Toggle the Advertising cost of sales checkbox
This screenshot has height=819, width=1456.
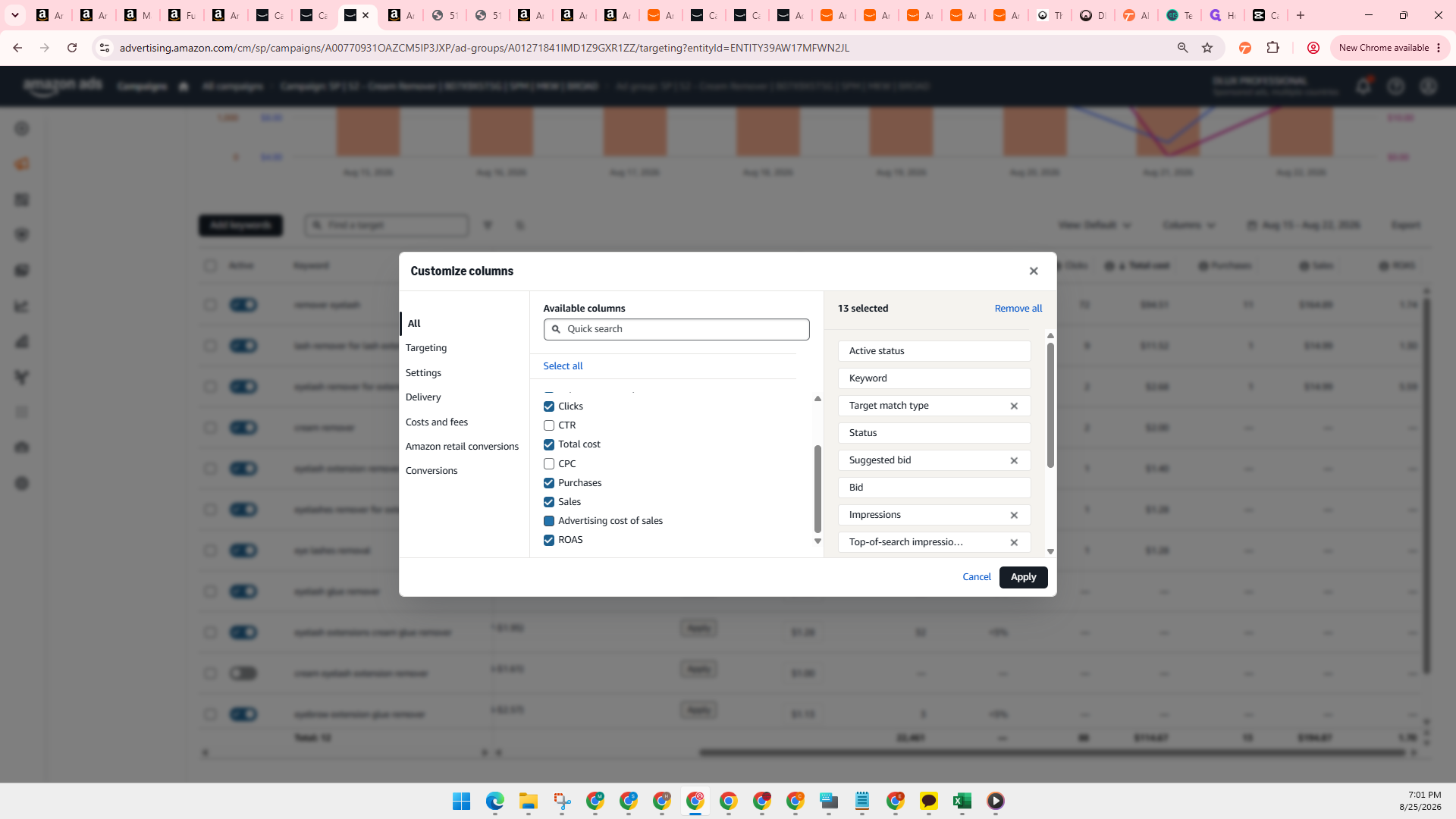549,521
